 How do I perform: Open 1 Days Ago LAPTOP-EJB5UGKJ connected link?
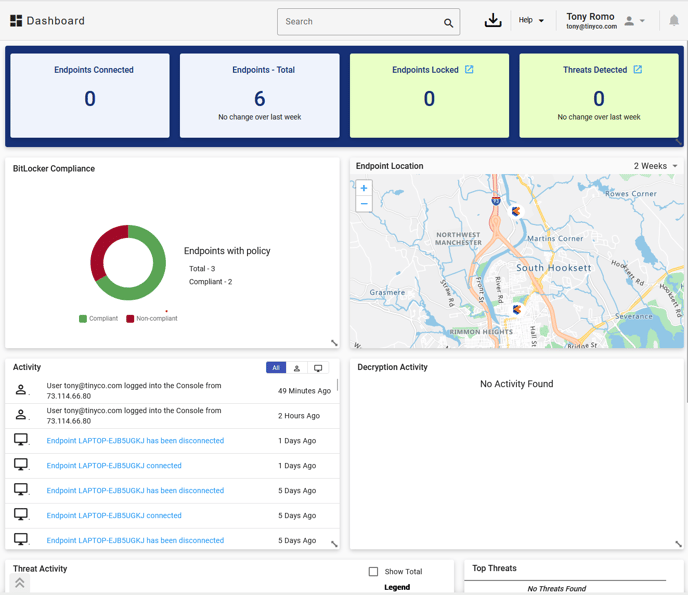(114, 466)
